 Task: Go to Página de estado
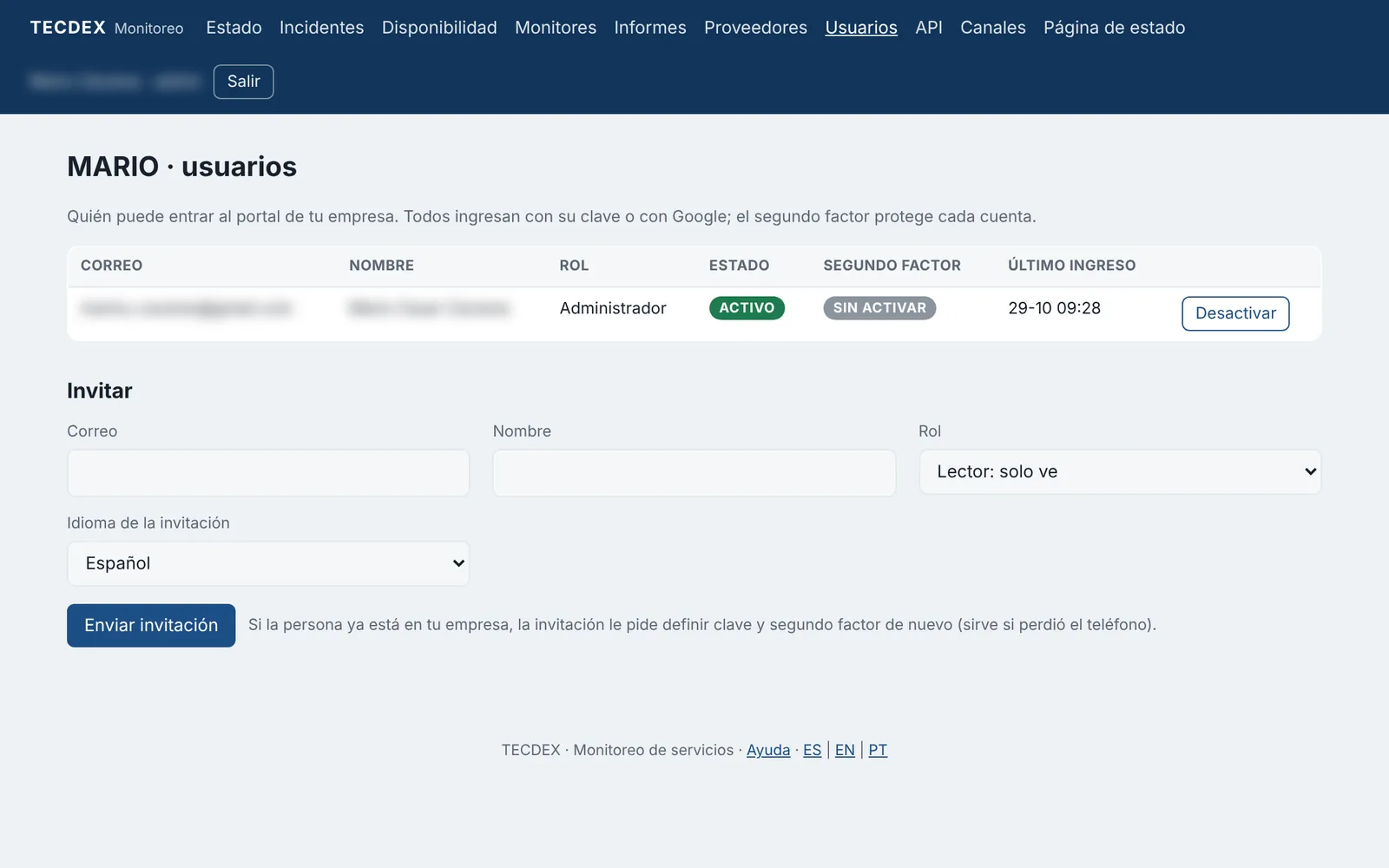pyautogui.click(x=1114, y=28)
